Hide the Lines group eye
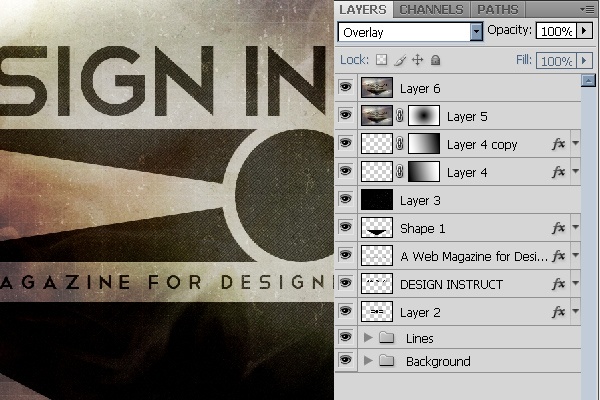This screenshot has width=600, height=400. tap(346, 337)
